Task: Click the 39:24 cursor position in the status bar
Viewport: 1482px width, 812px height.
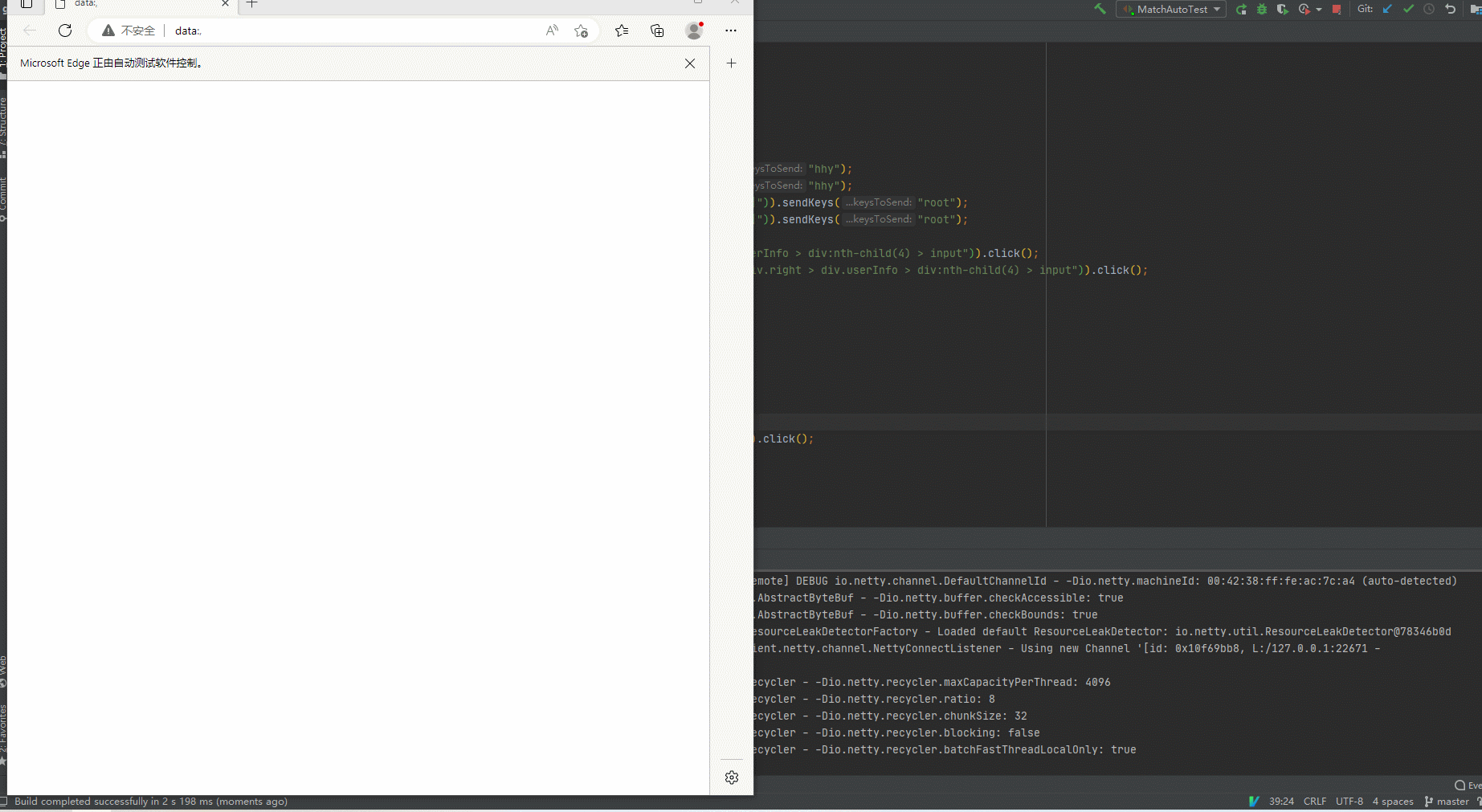Action: click(1281, 802)
